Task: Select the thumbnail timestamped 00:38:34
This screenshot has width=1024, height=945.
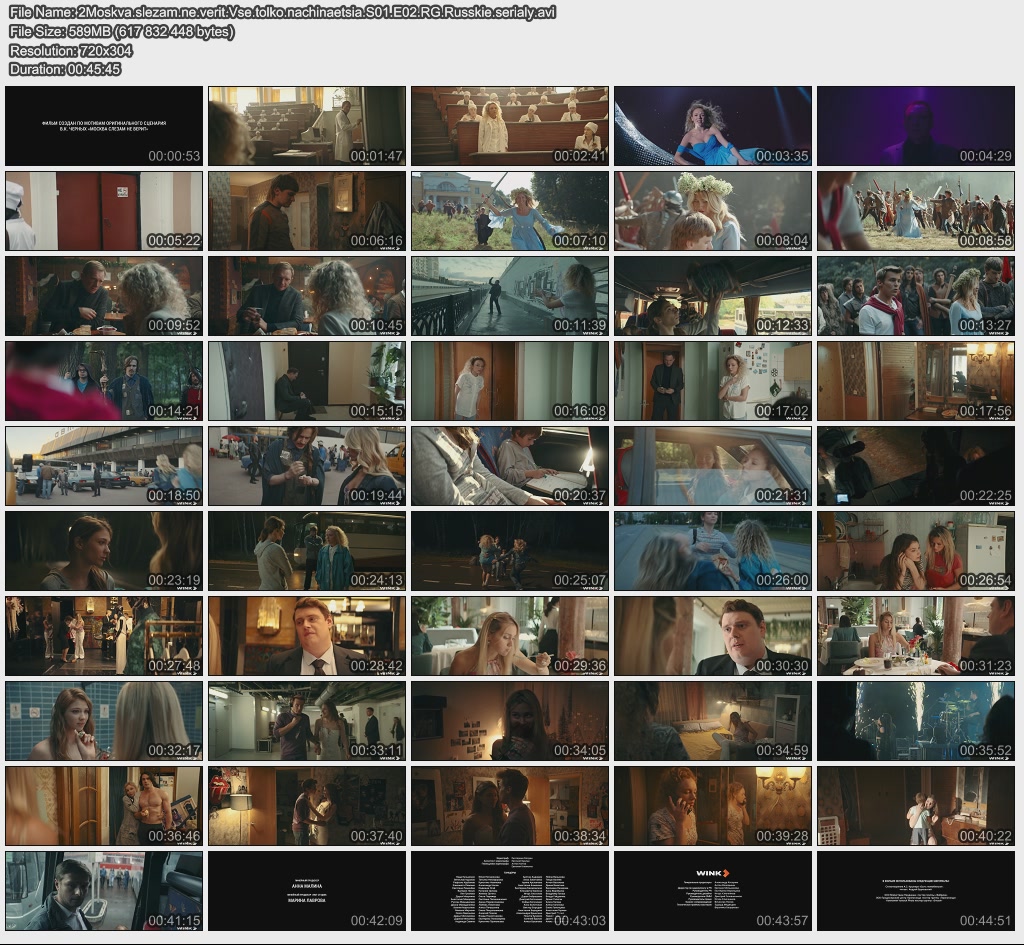Action: (509, 806)
